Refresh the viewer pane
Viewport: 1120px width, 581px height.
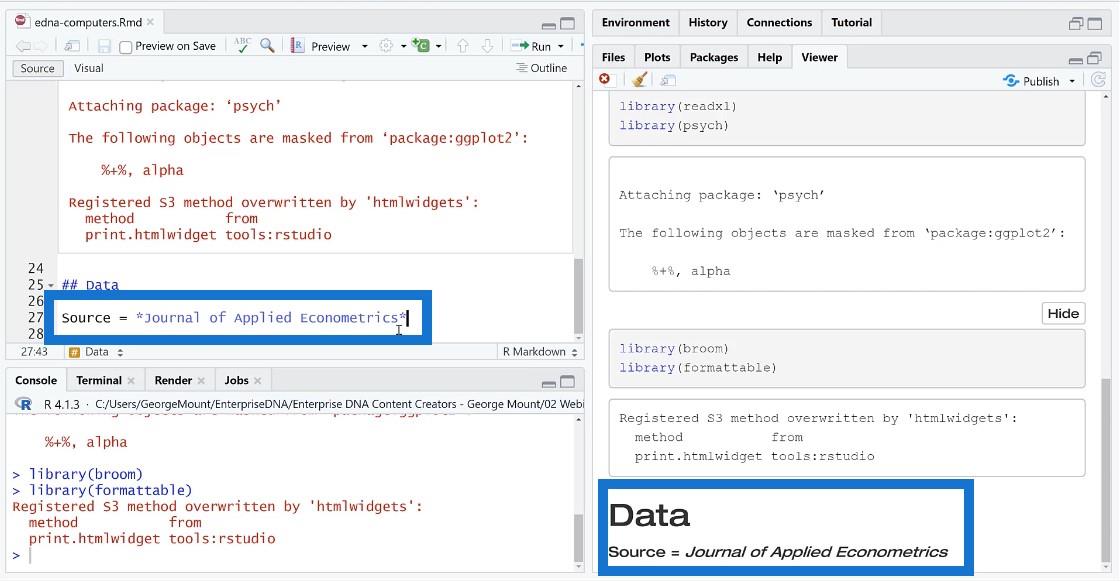pyautogui.click(x=1098, y=80)
